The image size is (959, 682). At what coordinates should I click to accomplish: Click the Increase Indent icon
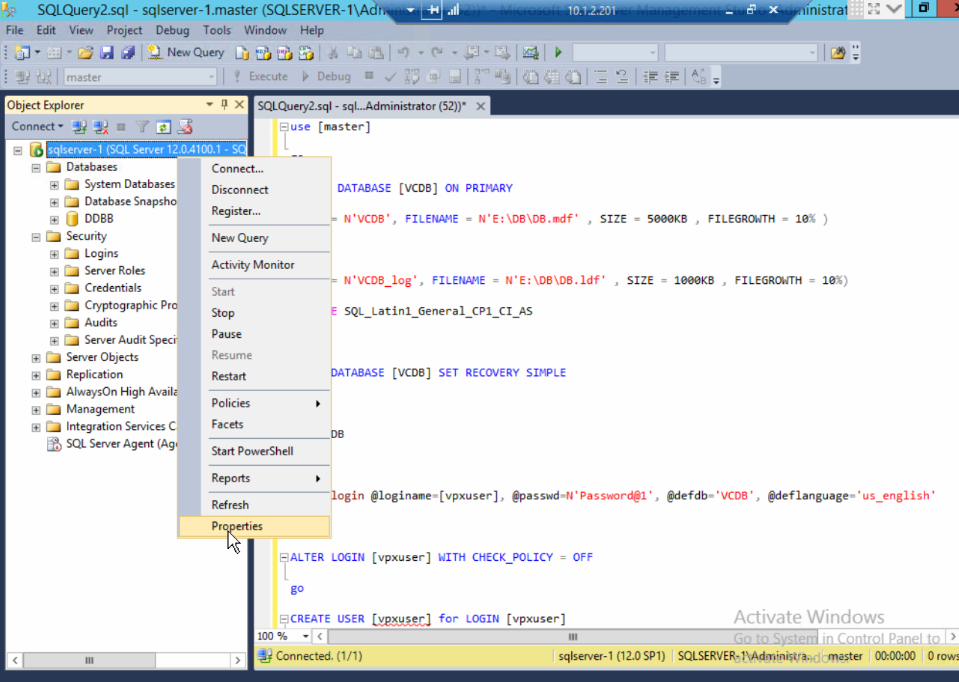tap(672, 77)
